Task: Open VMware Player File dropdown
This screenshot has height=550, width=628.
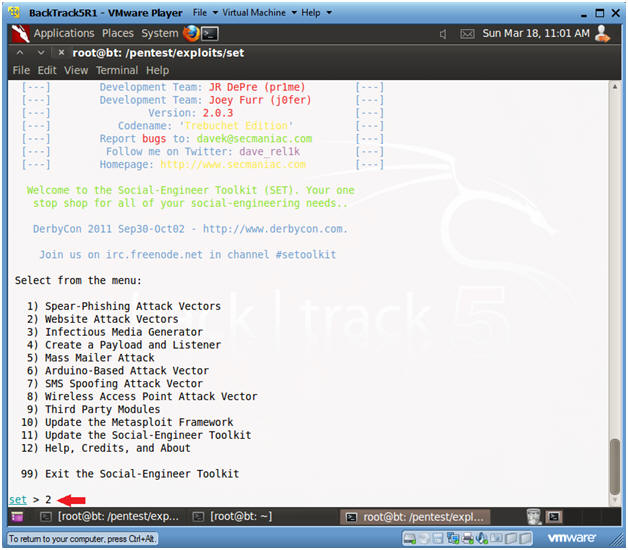Action: pos(205,13)
